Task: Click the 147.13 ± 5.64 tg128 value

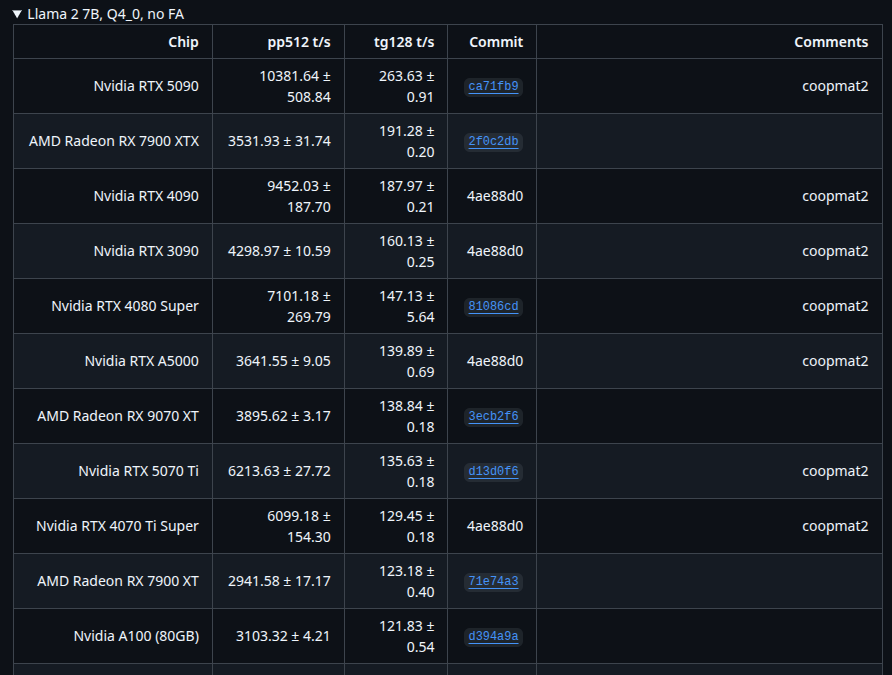Action: tap(407, 307)
